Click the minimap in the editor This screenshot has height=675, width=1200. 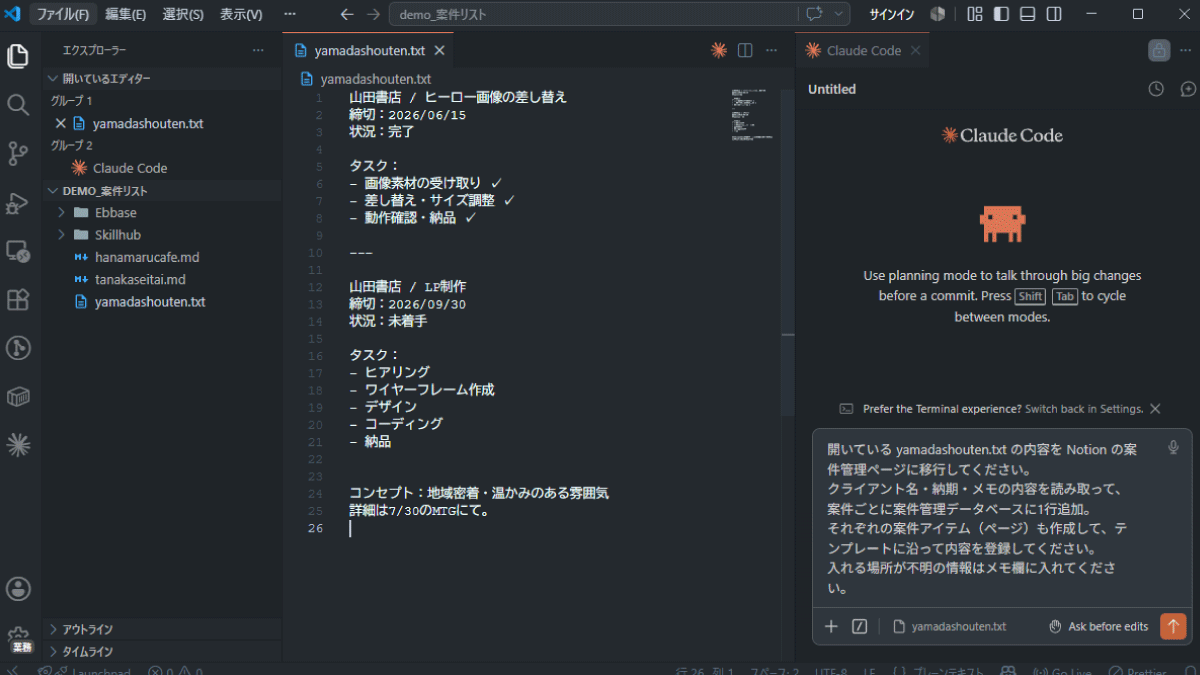753,115
